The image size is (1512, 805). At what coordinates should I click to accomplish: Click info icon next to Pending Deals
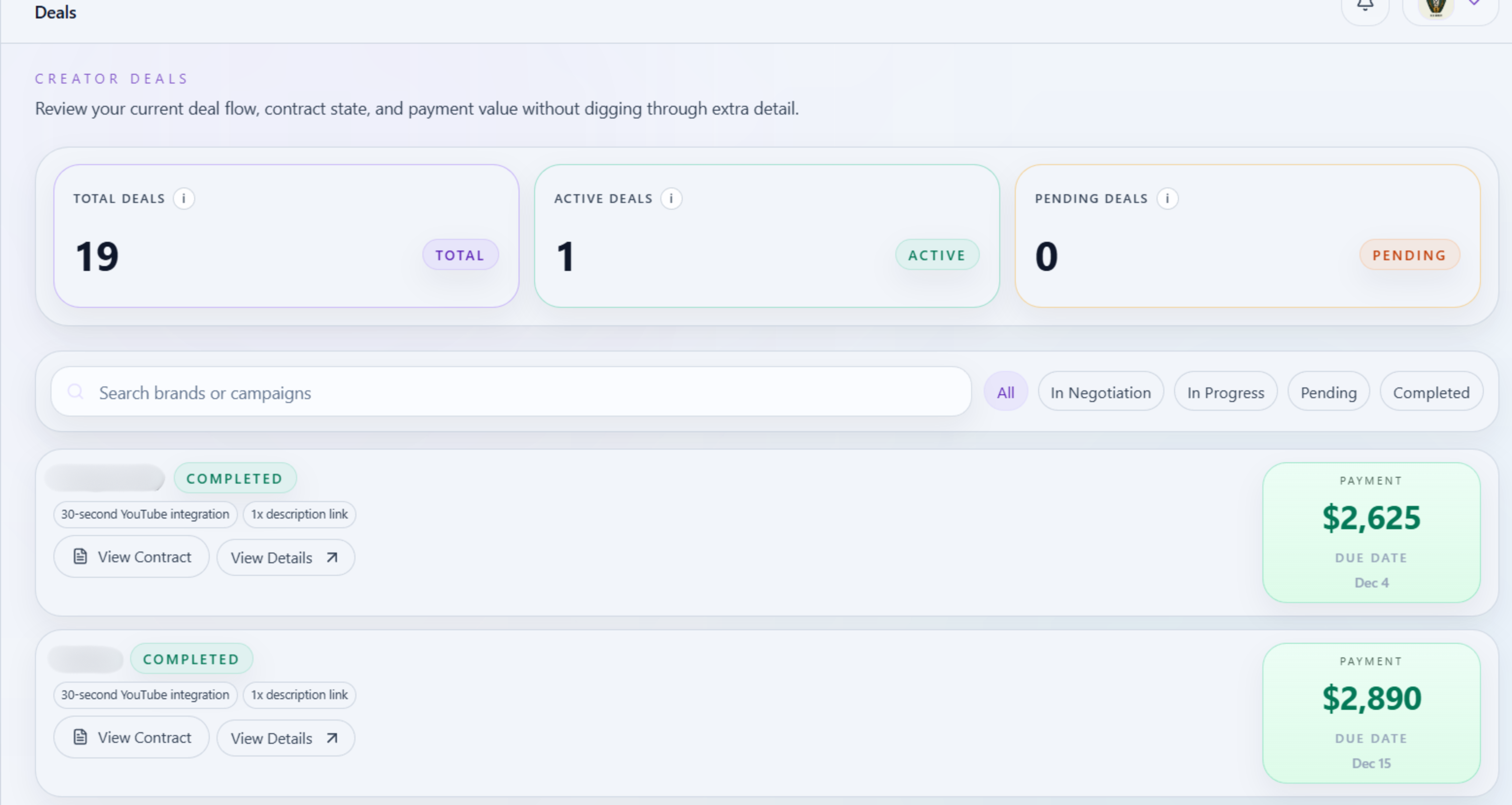tap(1167, 199)
